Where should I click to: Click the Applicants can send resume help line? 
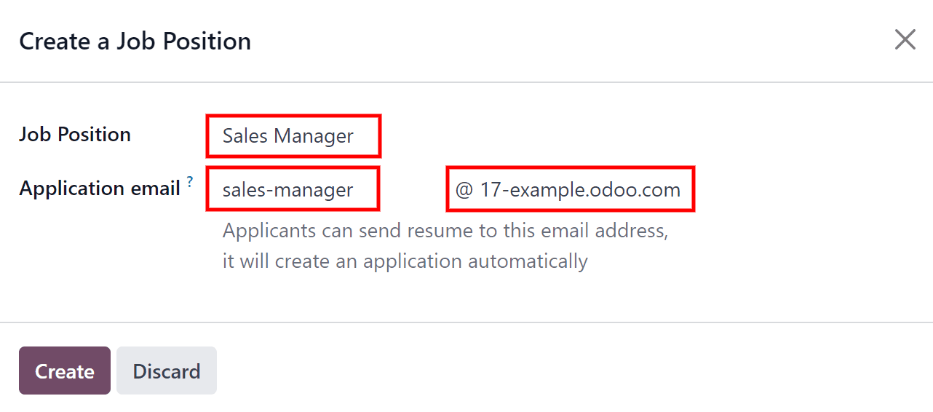click(x=444, y=231)
